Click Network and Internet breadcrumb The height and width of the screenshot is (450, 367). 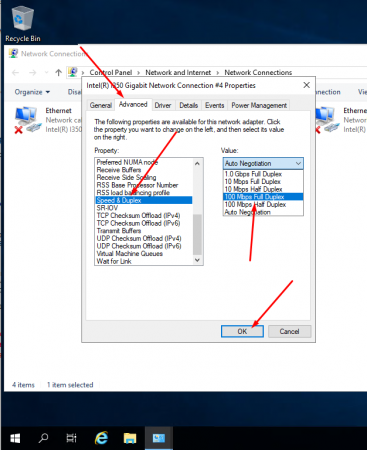click(x=178, y=72)
